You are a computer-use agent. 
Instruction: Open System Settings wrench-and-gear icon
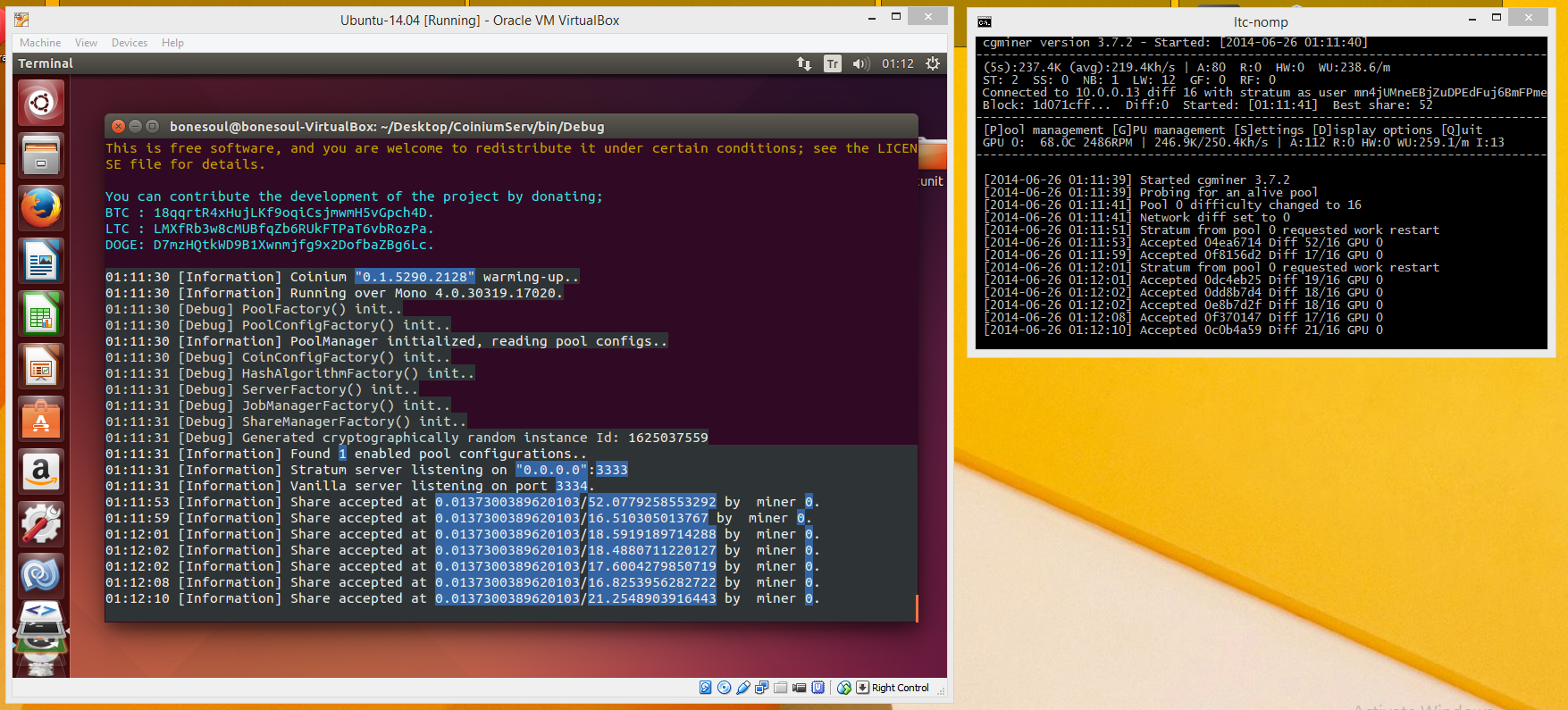pos(41,524)
